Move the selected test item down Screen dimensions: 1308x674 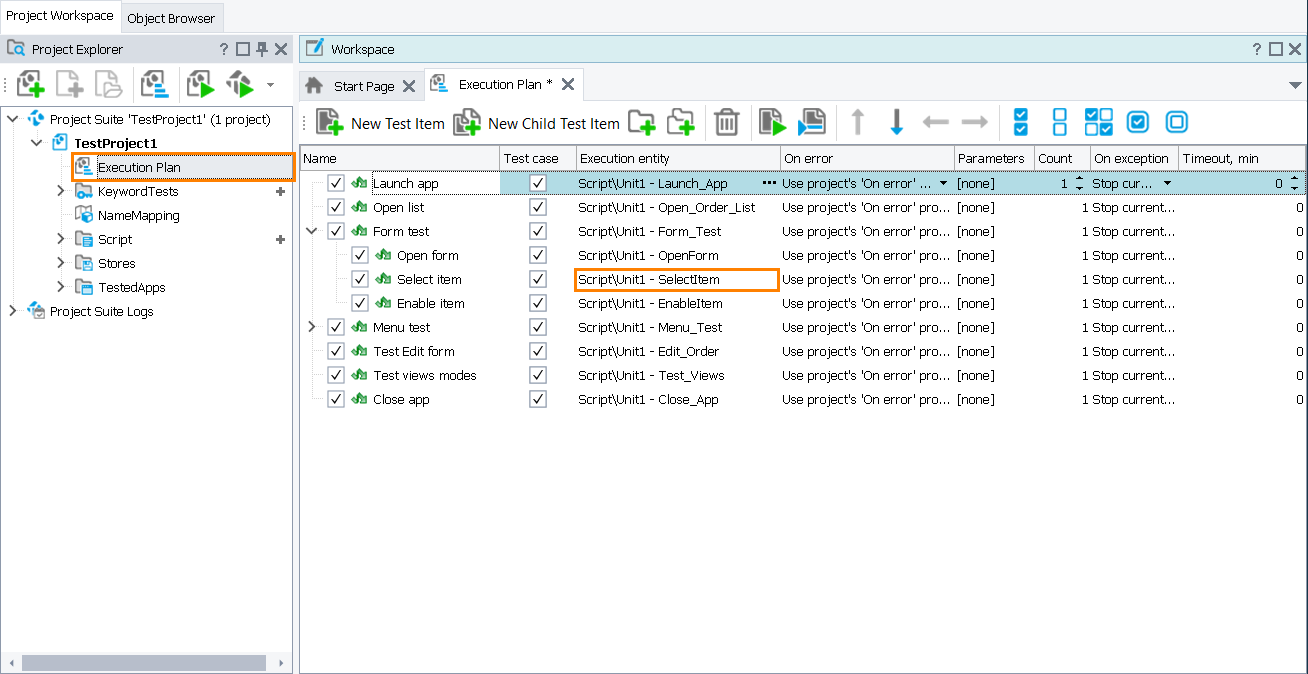coord(896,121)
